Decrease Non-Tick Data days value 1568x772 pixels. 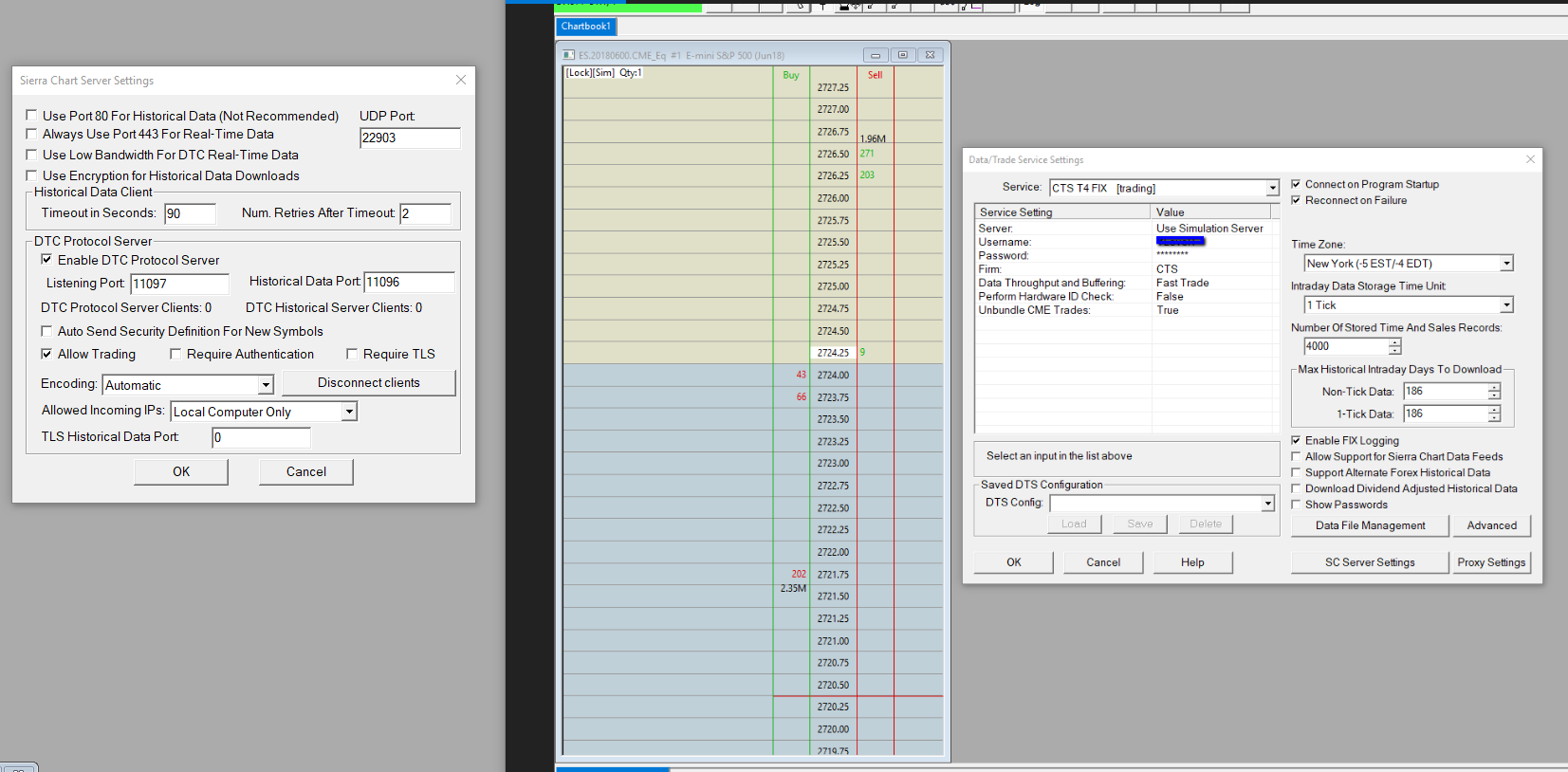[1494, 395]
